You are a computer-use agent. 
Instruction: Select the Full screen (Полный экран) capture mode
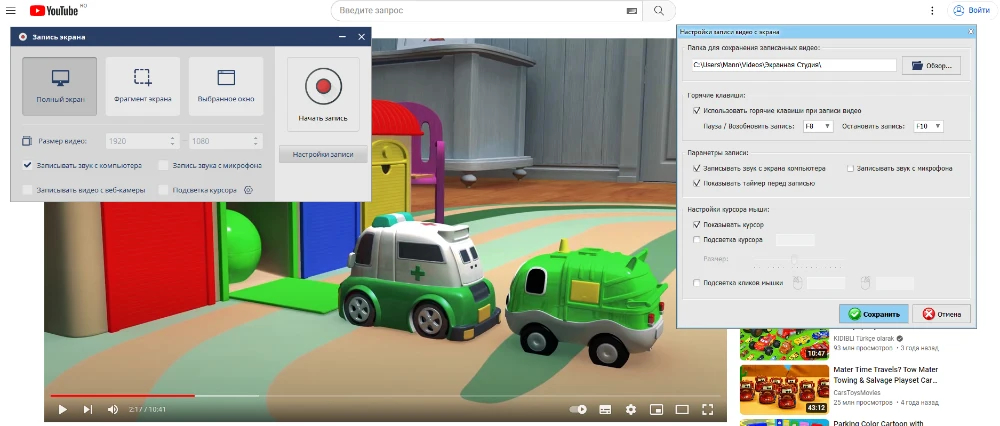[x=60, y=86]
